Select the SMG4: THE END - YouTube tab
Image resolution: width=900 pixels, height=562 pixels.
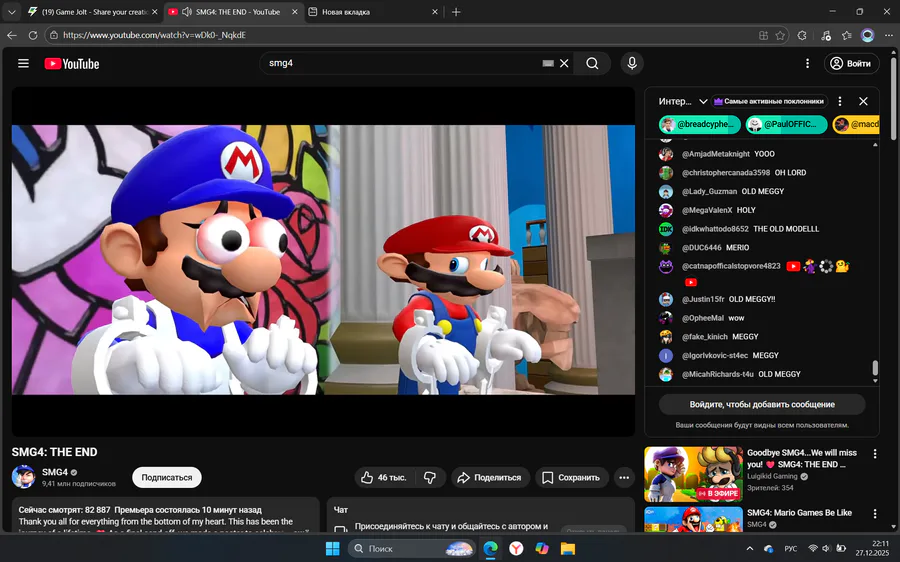[x=234, y=11]
